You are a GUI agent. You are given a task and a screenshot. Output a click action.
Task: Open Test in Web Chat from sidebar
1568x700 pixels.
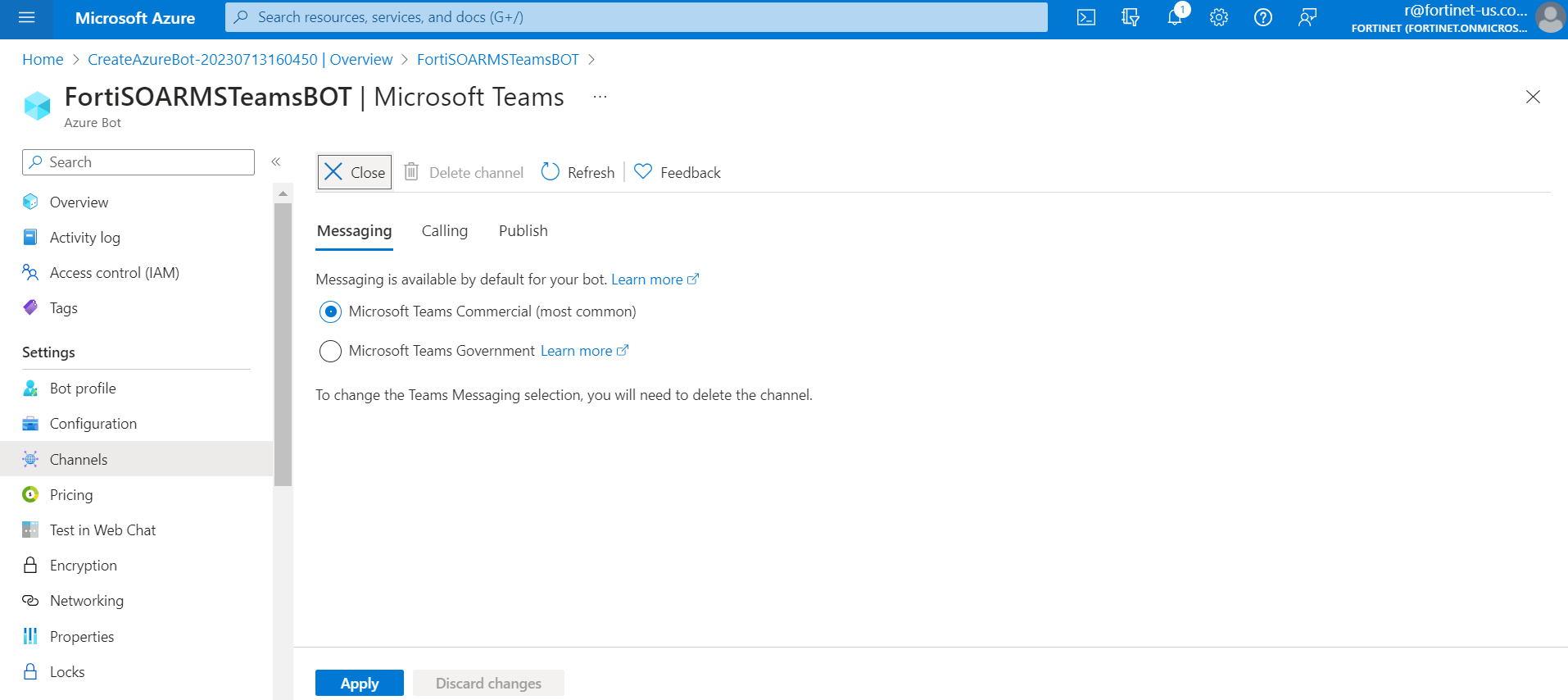(102, 530)
